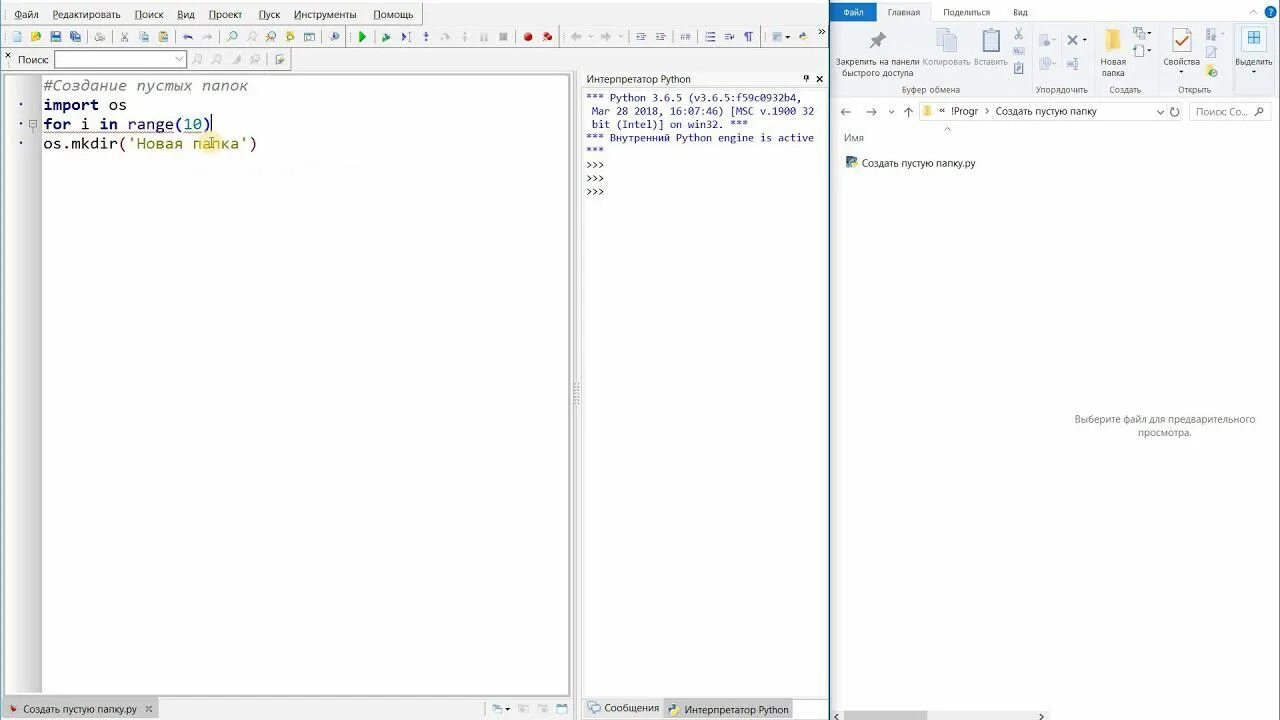Click the Save All icon
This screenshot has height=720, width=1280.
click(x=75, y=37)
